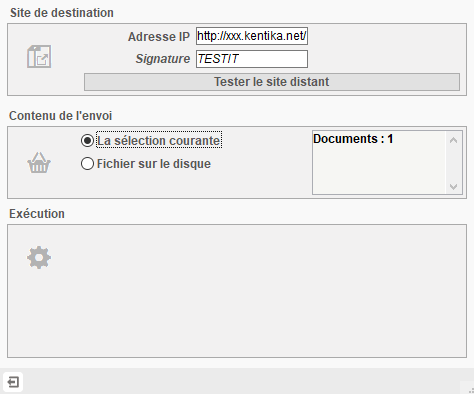Click inside the empty Exécution panel
This screenshot has width=474, height=394.
point(237,291)
